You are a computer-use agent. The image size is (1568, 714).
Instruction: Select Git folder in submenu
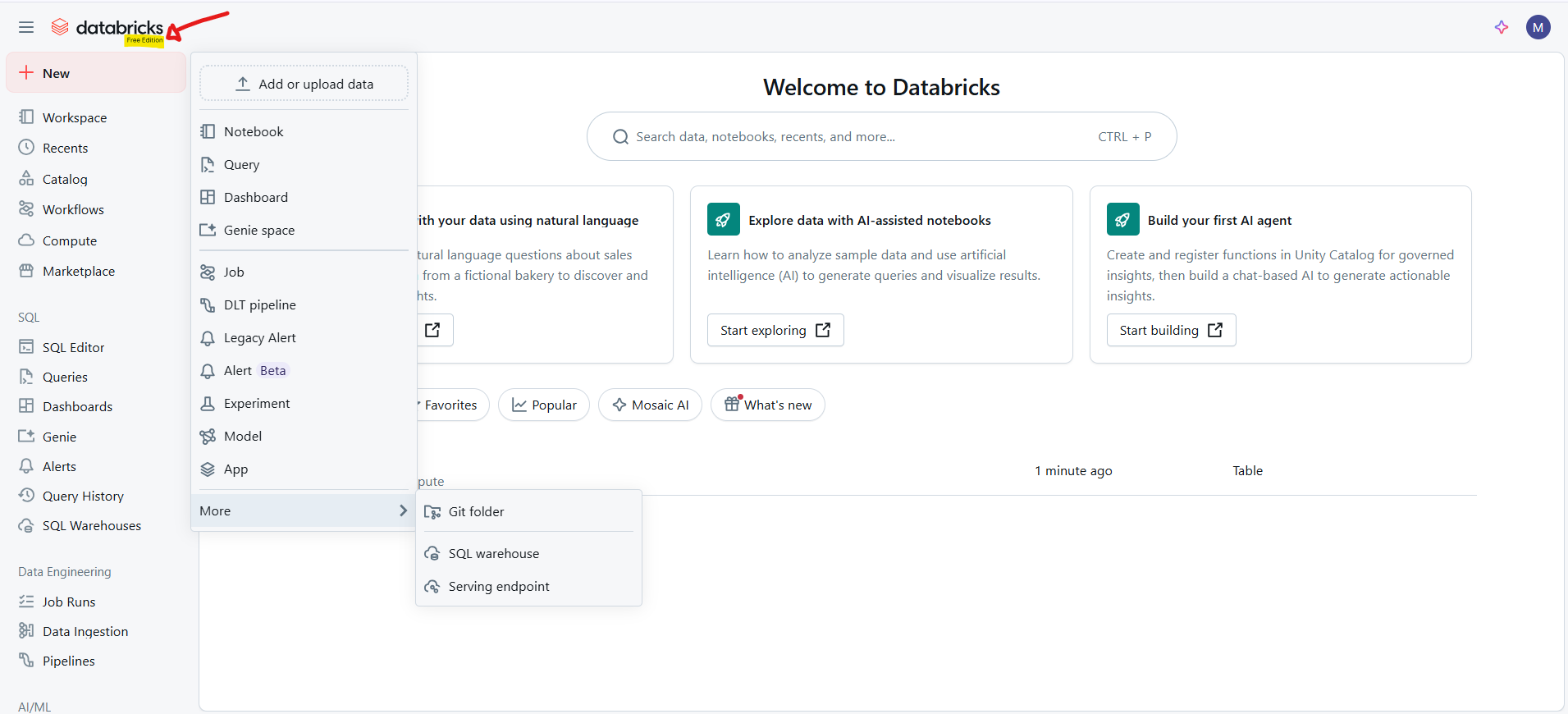[528, 511]
